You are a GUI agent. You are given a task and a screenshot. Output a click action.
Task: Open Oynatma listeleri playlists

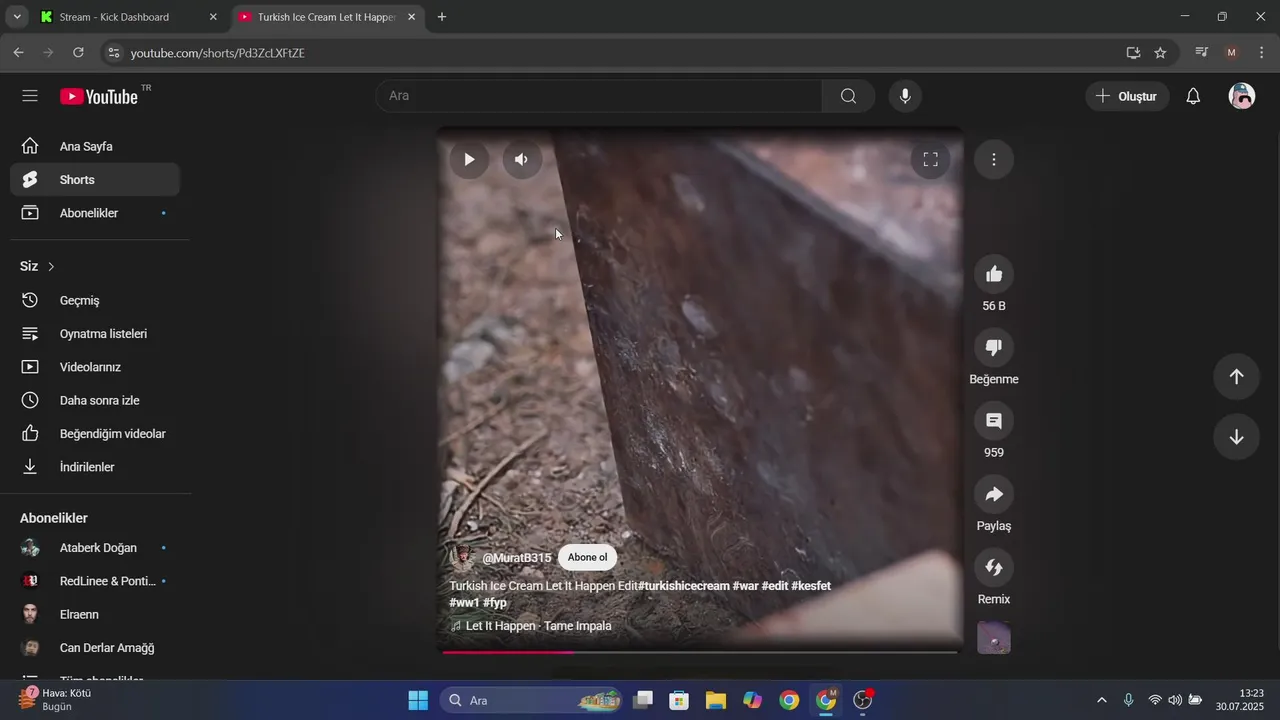[95, 334]
